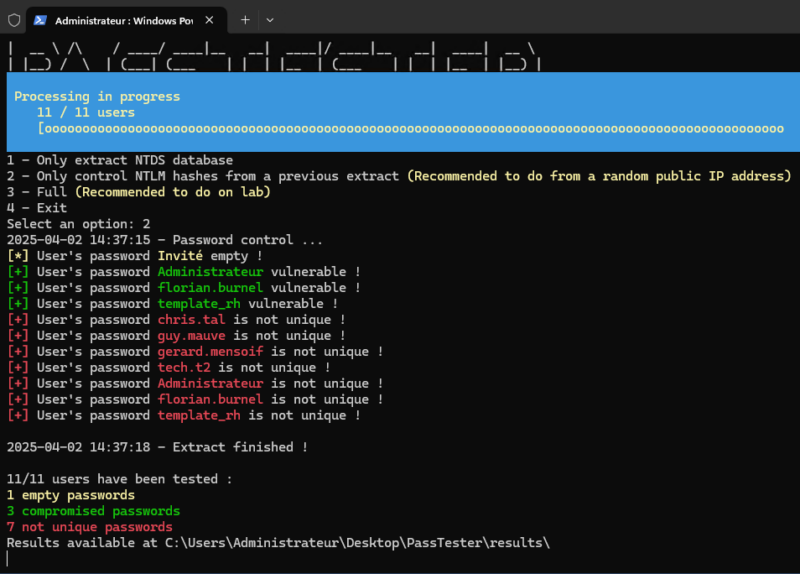Click the 'Processing in progress' header text
This screenshot has width=800, height=574.
tap(97, 96)
